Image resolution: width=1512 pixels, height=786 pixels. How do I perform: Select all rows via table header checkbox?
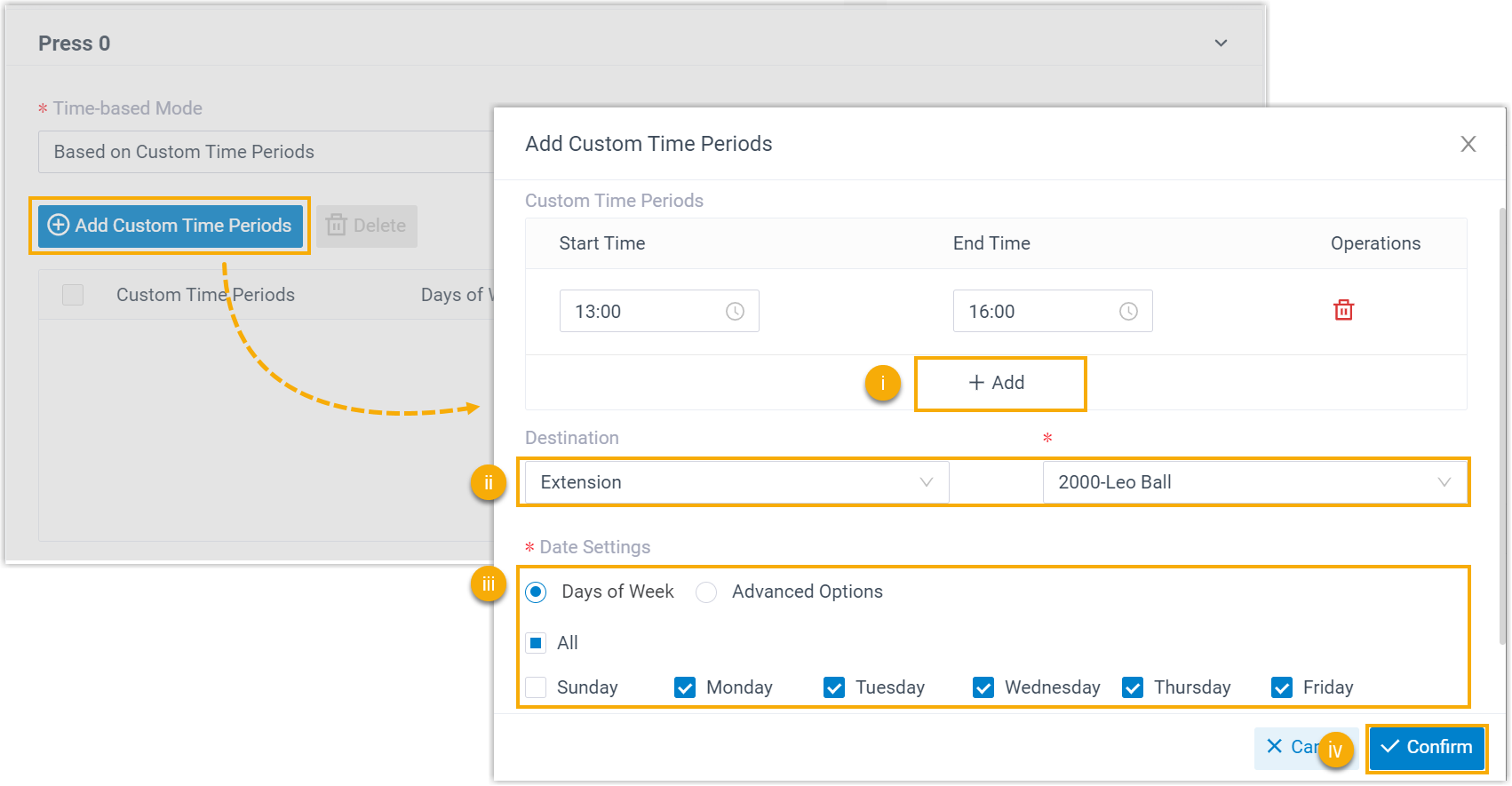[73, 295]
